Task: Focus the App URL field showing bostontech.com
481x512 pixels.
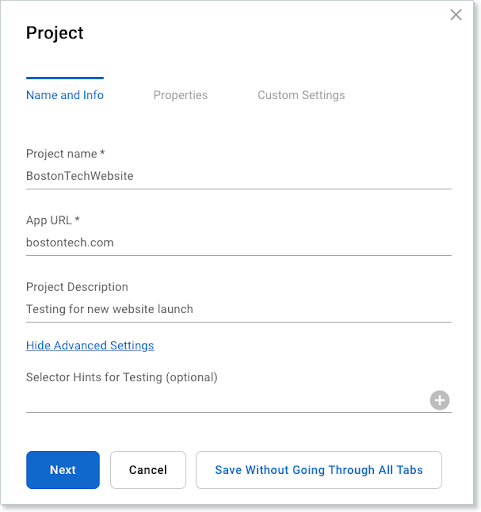Action: point(239,243)
